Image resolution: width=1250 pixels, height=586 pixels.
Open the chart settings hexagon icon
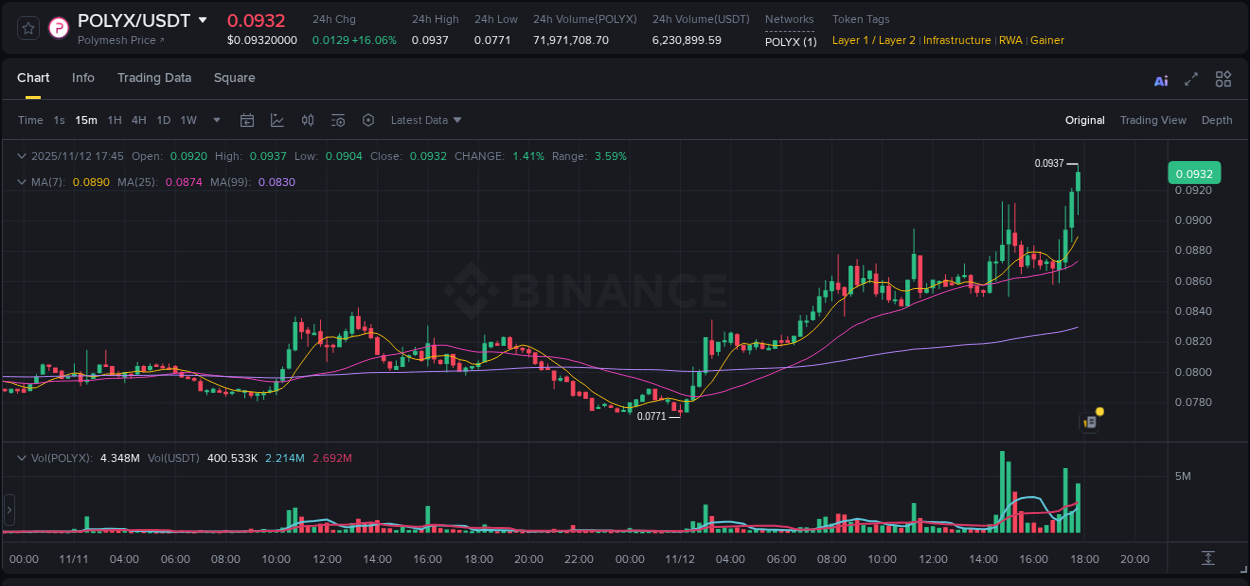pyautogui.click(x=368, y=120)
